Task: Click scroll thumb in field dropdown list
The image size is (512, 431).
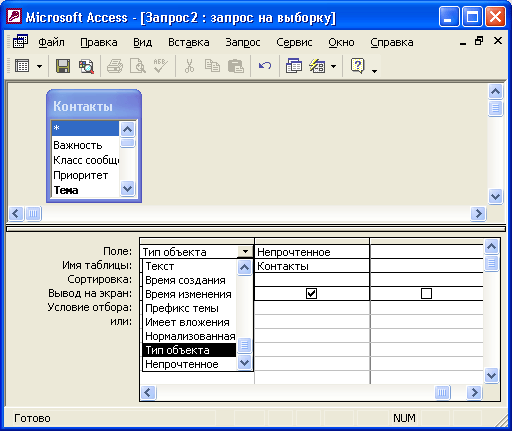Action: [x=244, y=345]
